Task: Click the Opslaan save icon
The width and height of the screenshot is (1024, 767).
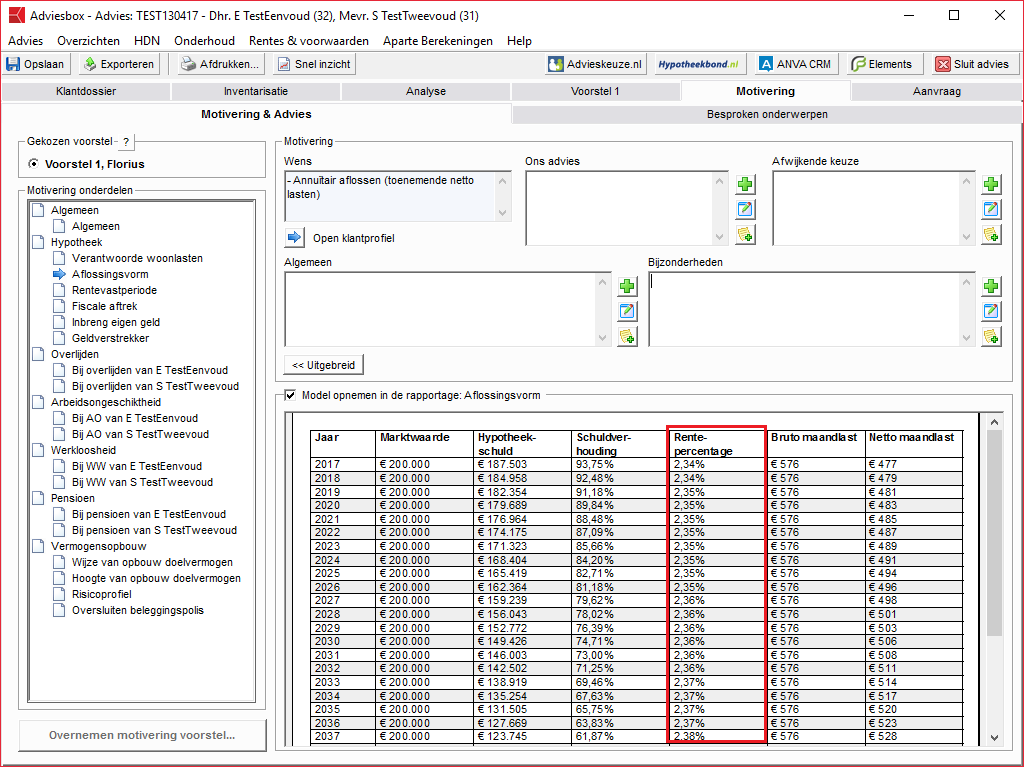Action: pyautogui.click(x=14, y=64)
